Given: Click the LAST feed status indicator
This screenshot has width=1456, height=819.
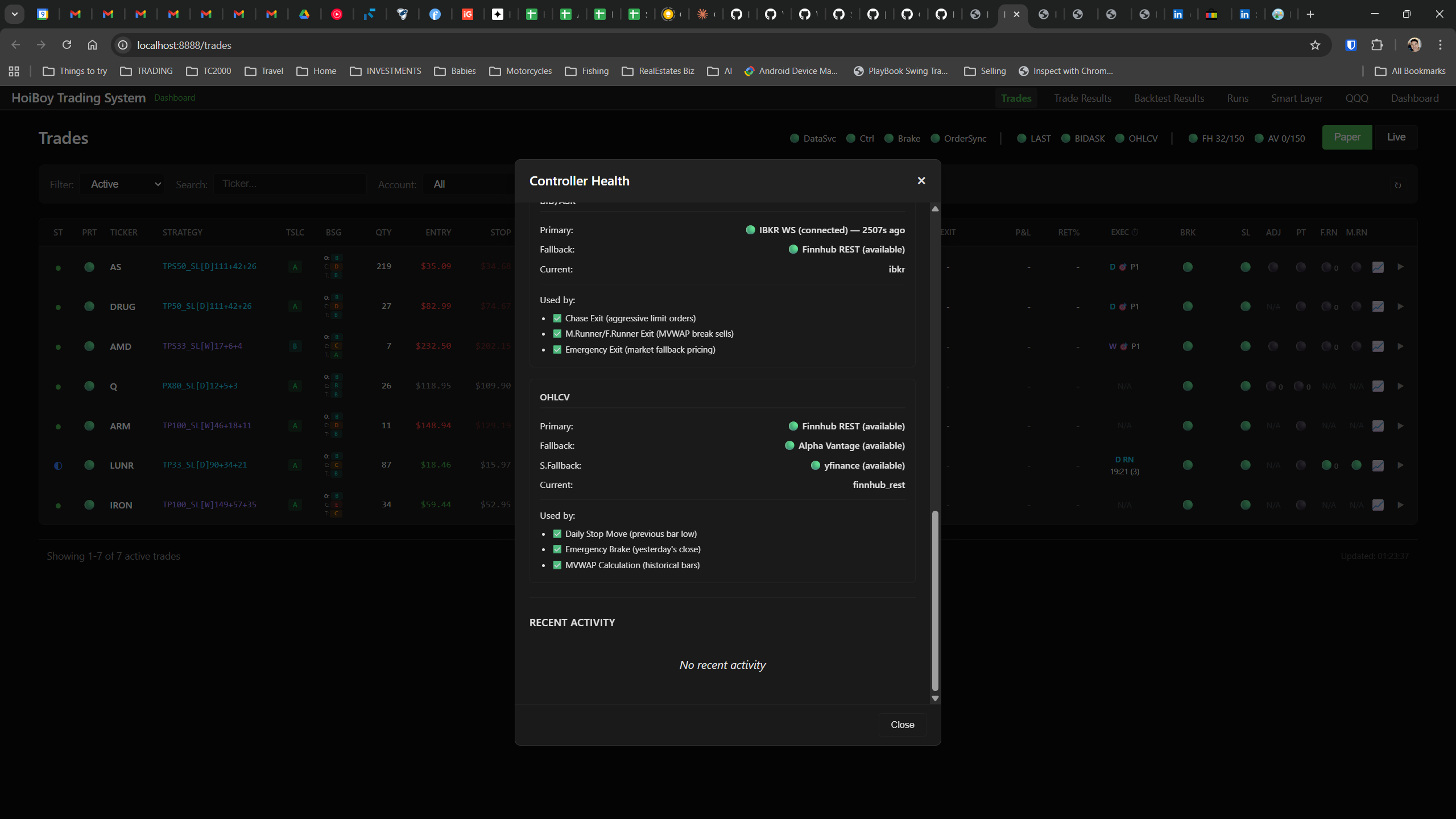Looking at the screenshot, I should [x=1034, y=138].
